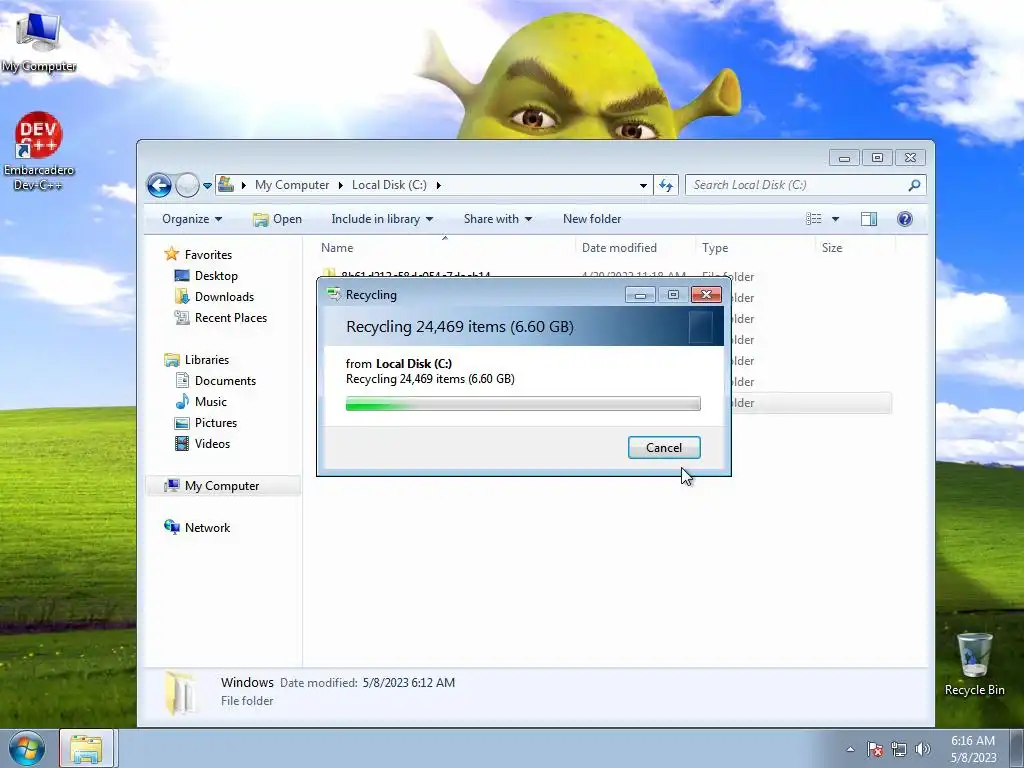Minimize the Recycling dialog

(x=640, y=295)
